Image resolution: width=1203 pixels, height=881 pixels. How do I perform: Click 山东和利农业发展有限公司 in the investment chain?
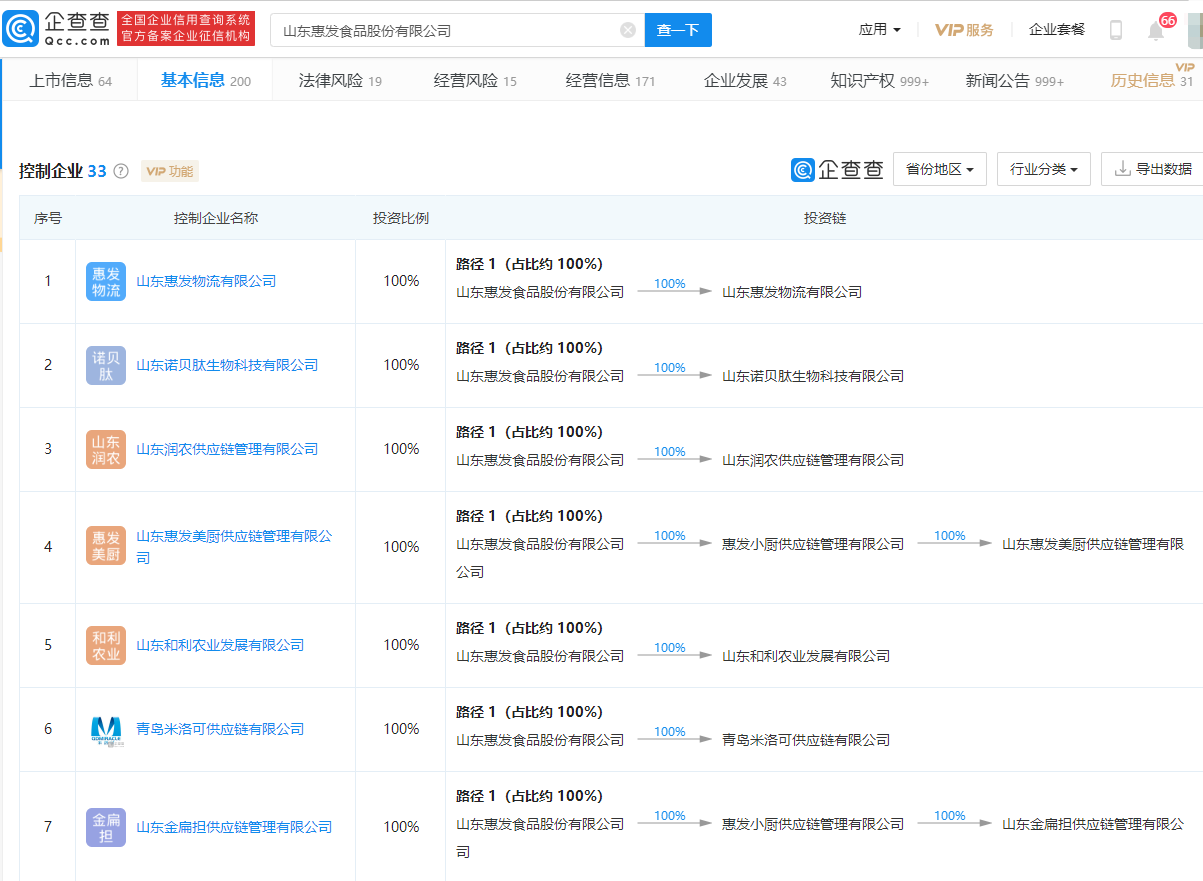806,656
